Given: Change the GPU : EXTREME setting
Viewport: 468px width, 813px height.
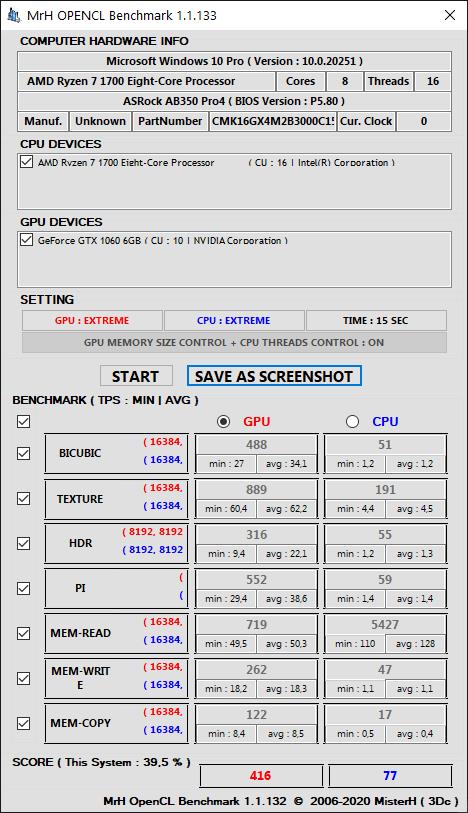Looking at the screenshot, I should (x=92, y=320).
